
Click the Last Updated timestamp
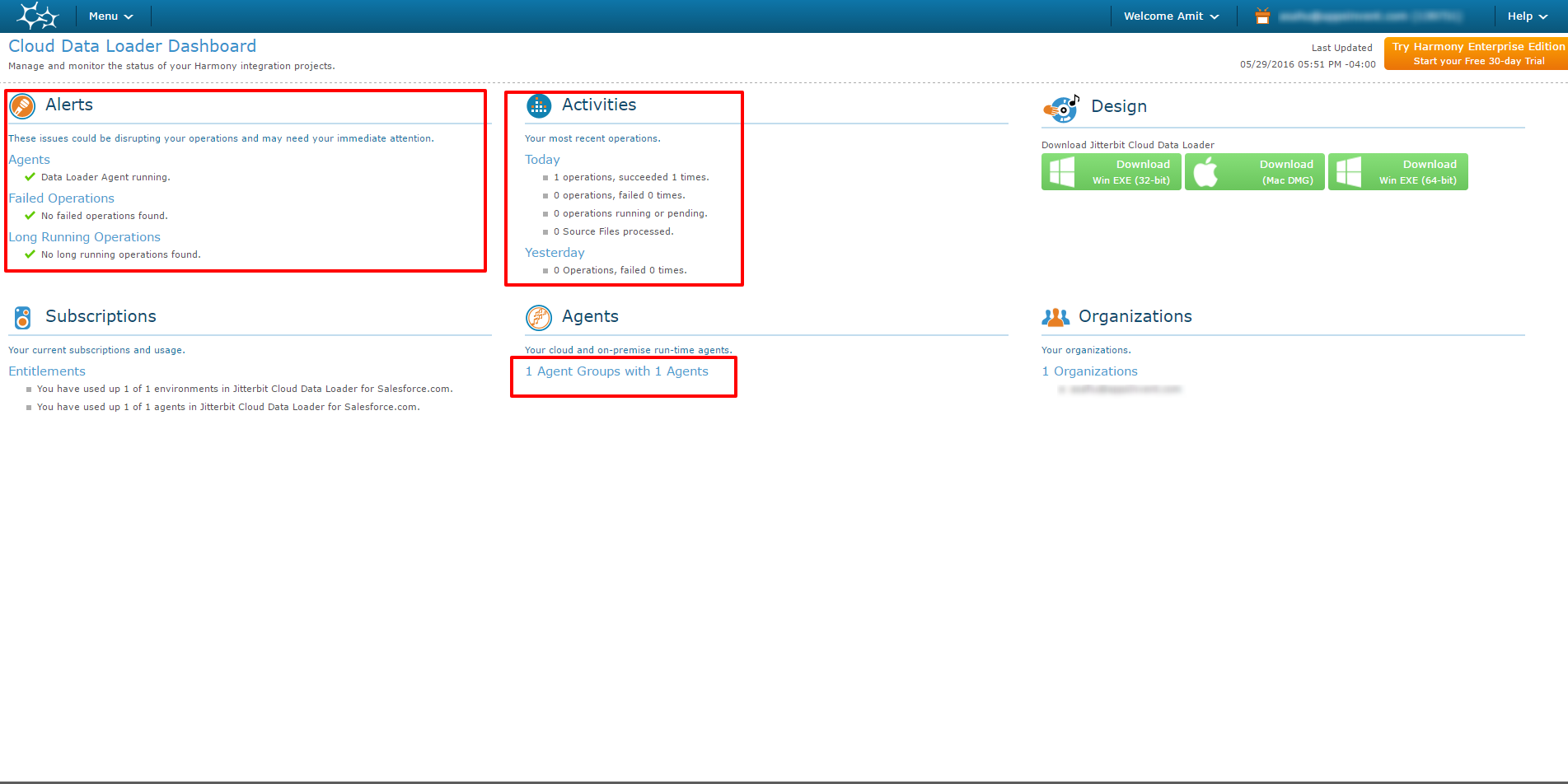click(1308, 64)
